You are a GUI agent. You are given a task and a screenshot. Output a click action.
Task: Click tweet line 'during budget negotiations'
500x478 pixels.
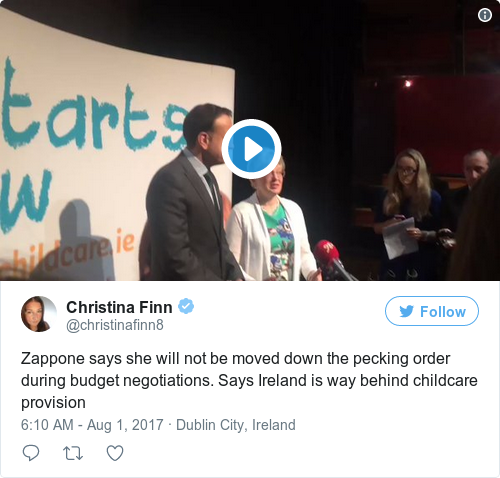pyautogui.click(x=117, y=381)
